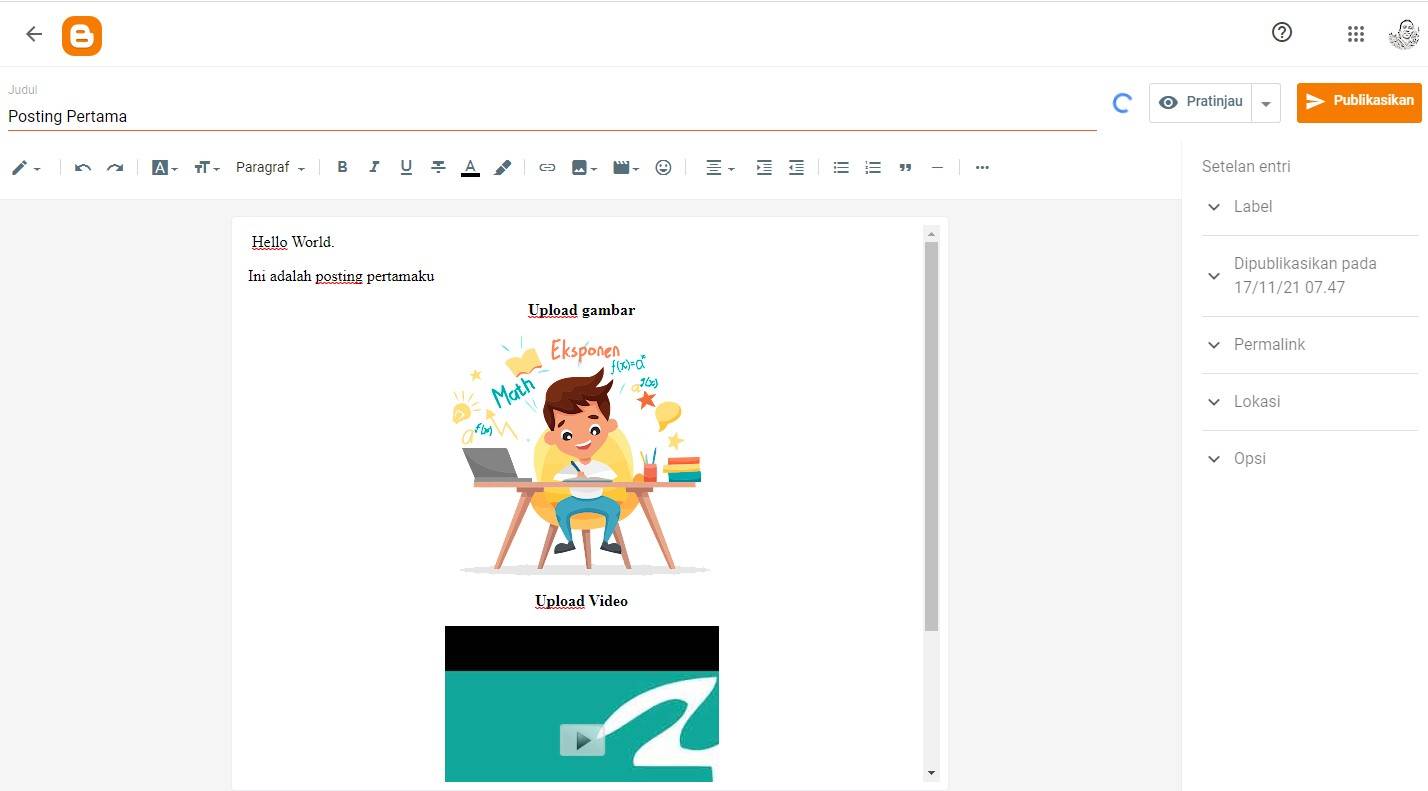The image size is (1428, 791).
Task: Apply the blockquote formatting icon
Action: click(905, 168)
